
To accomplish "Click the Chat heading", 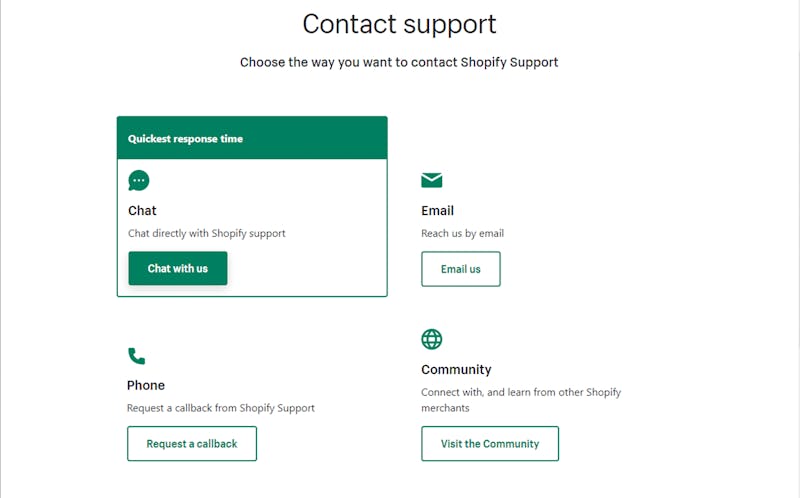I will pos(142,211).
